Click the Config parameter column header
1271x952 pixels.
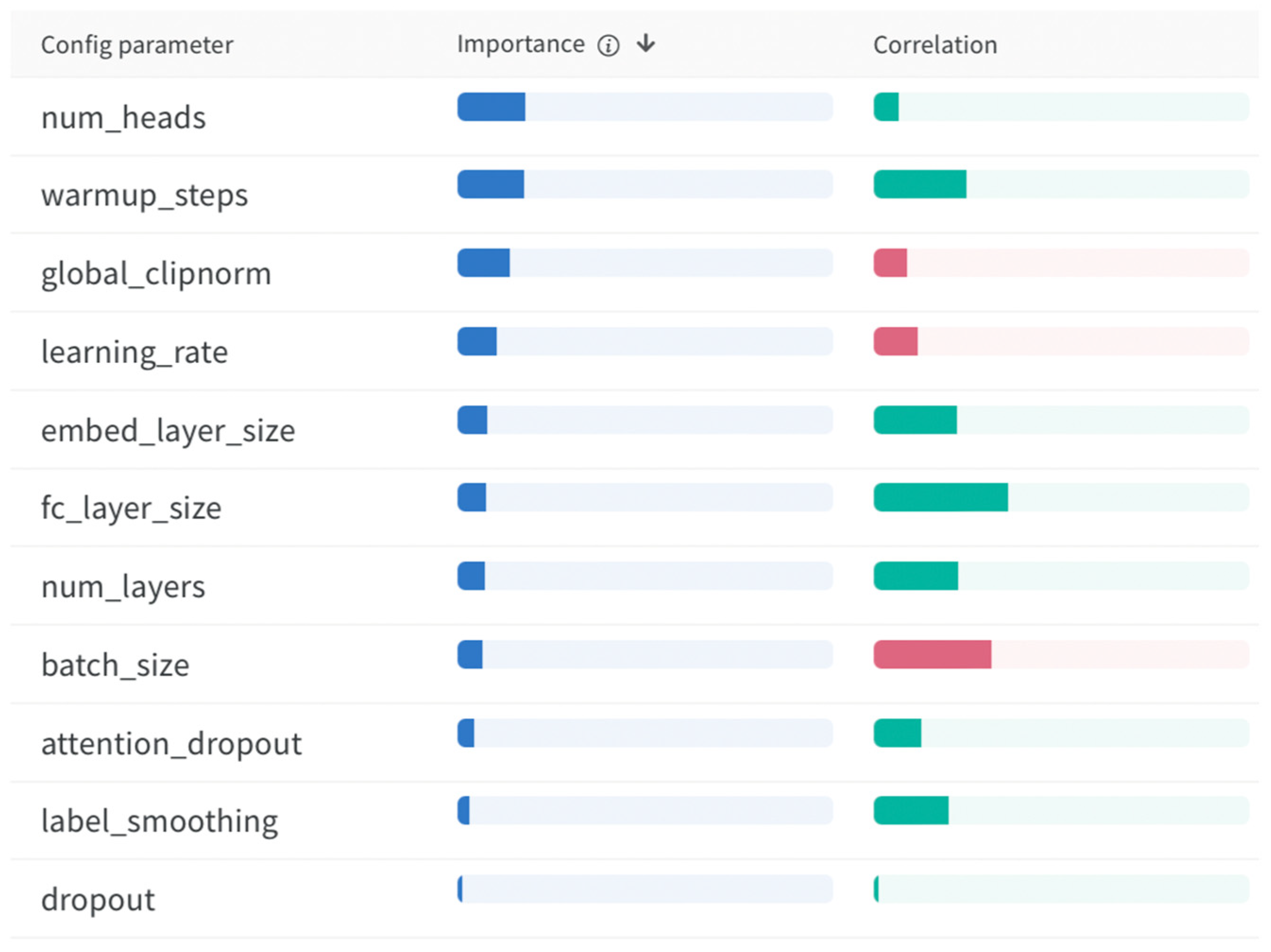coord(137,45)
